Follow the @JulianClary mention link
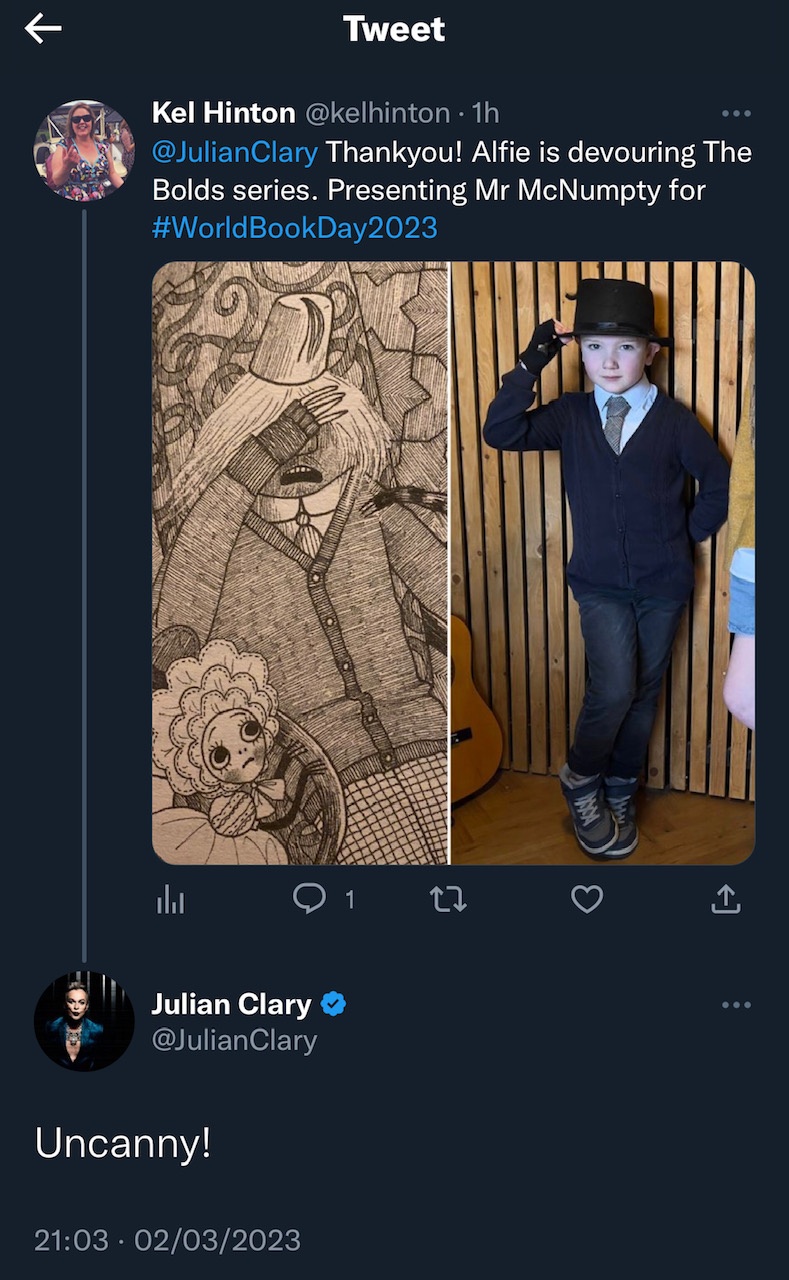Screen dimensions: 789x1280 point(235,153)
